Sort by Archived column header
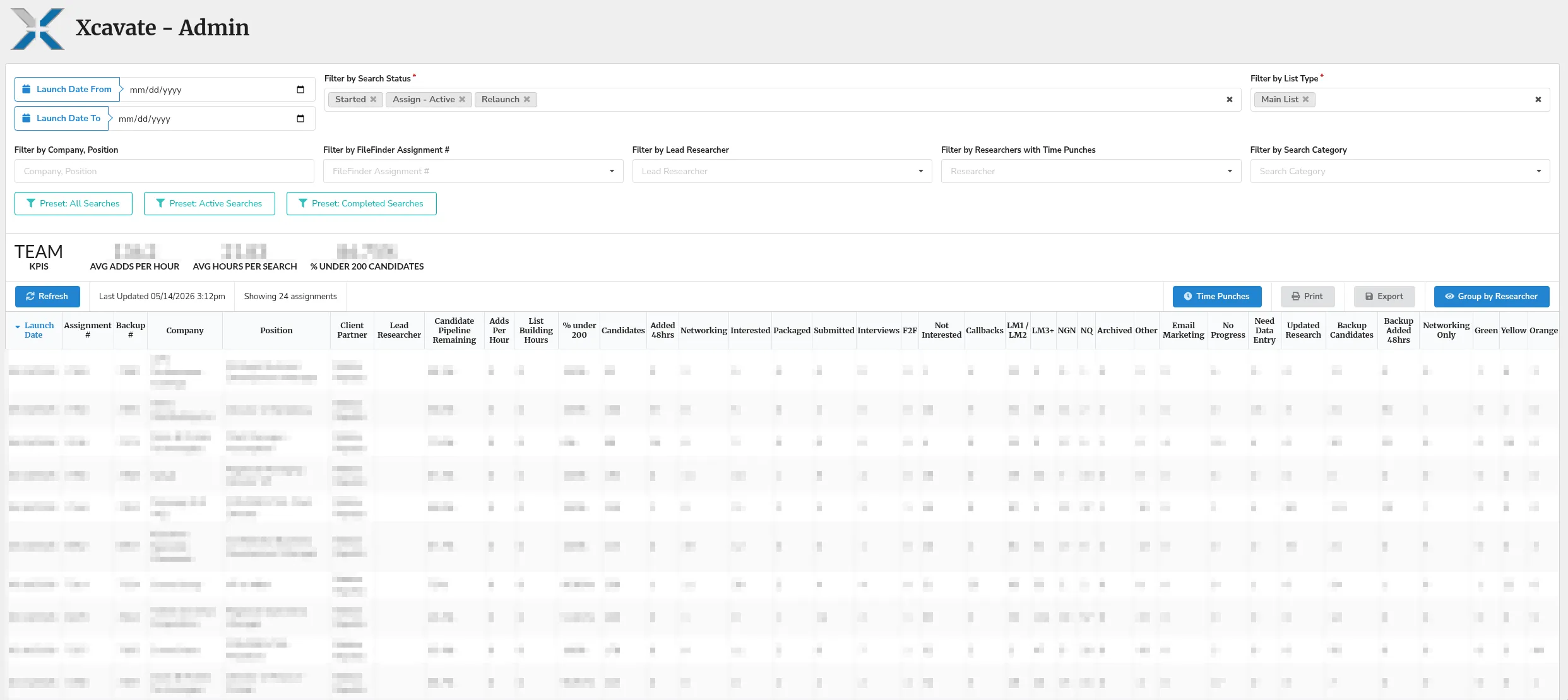 (x=1115, y=330)
